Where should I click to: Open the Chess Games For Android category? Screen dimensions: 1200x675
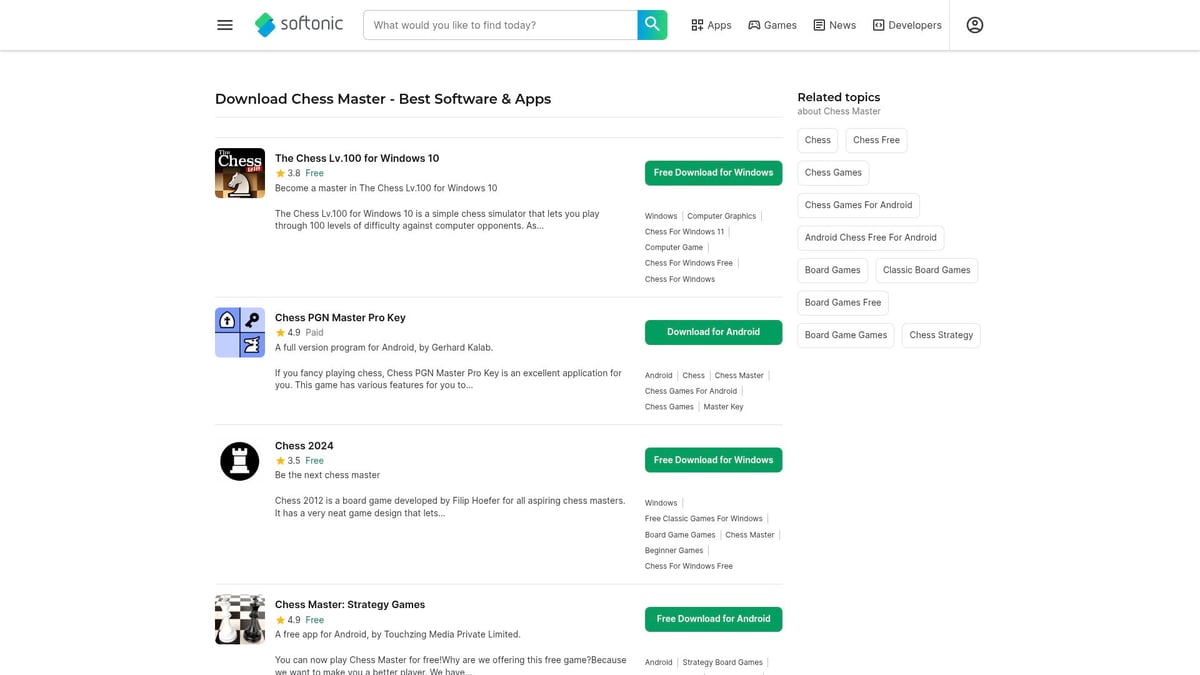tap(858, 205)
